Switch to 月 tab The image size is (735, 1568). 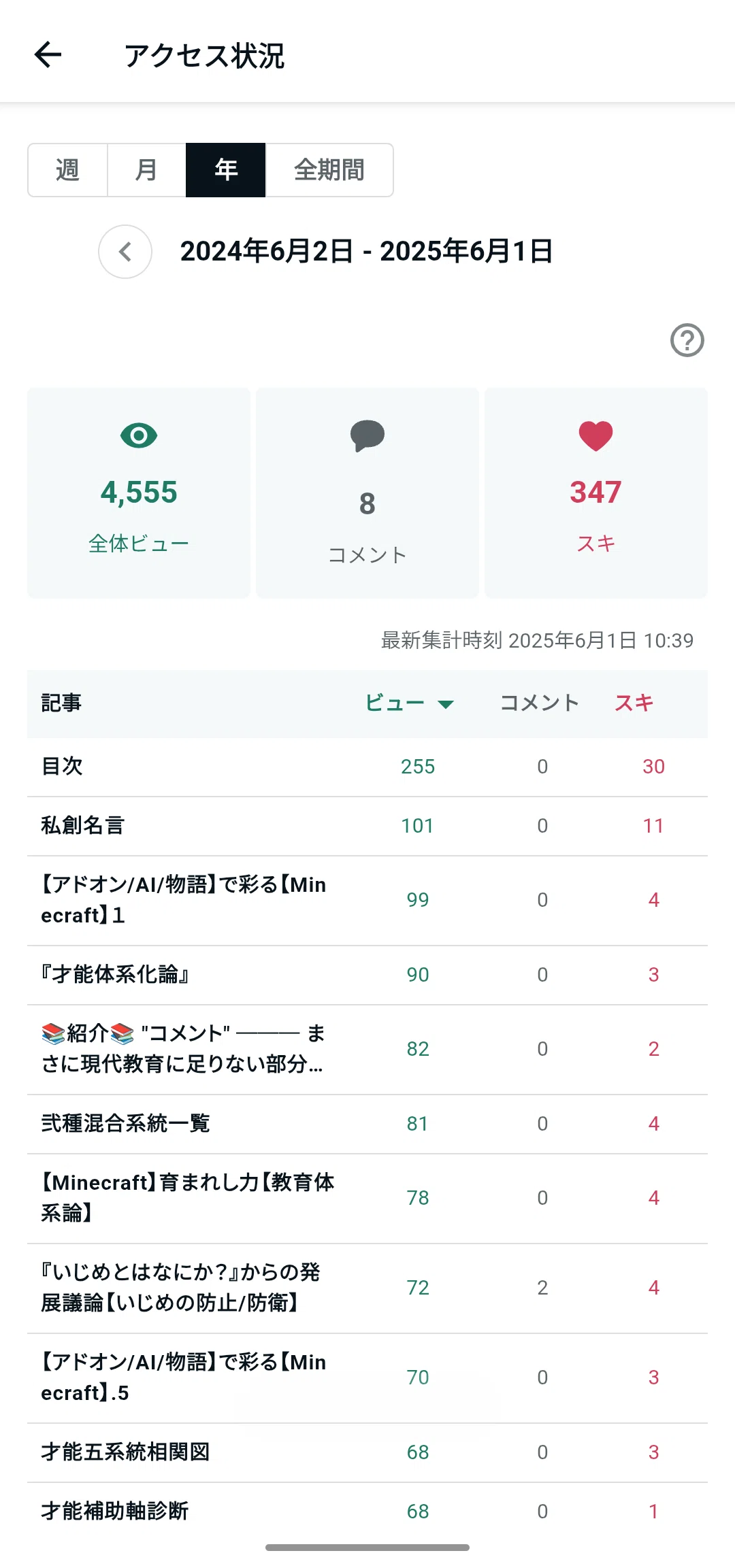146,170
